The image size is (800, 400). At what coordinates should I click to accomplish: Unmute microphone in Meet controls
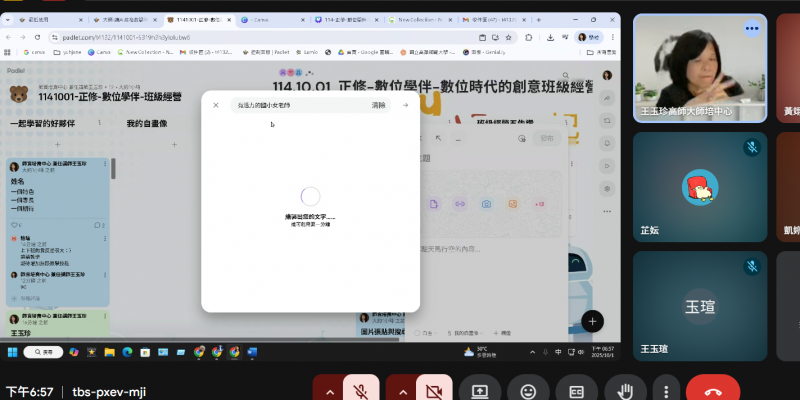361,392
